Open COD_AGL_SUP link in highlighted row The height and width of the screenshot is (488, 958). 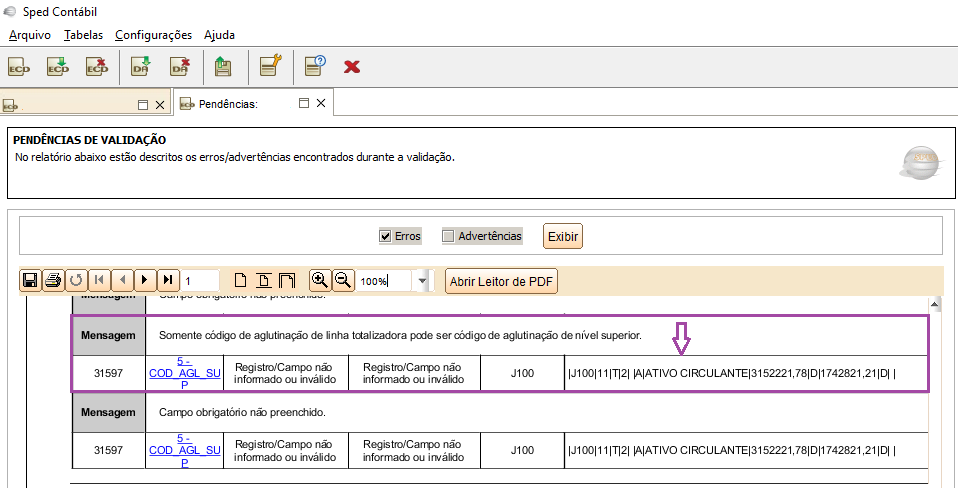[x=185, y=373]
